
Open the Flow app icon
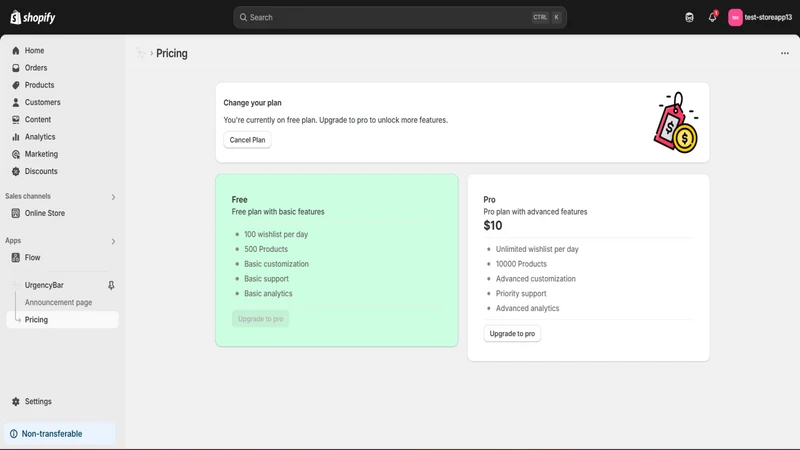16,258
